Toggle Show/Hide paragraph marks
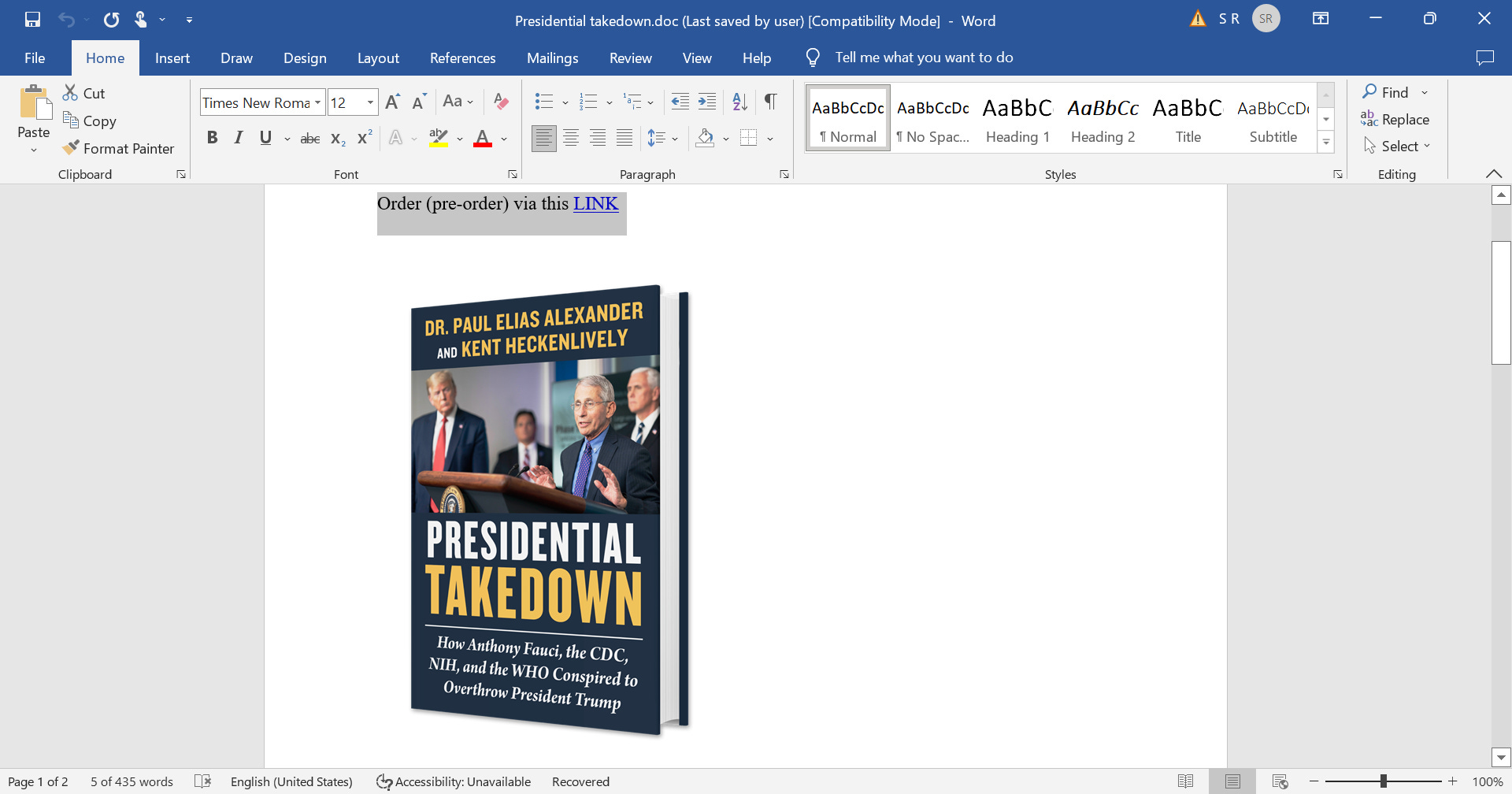This screenshot has height=794, width=1512. 771,101
